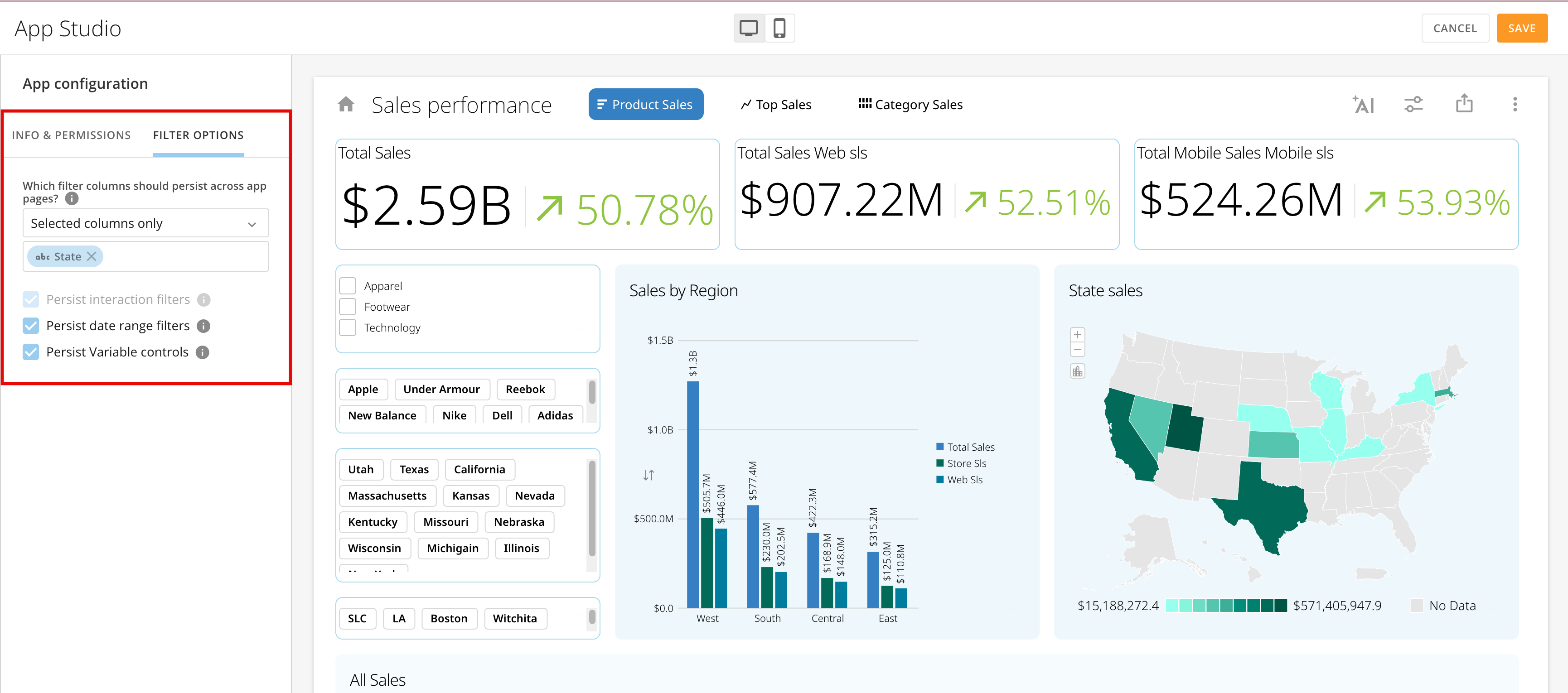
Task: Filter by Under Armour brand
Action: click(441, 390)
